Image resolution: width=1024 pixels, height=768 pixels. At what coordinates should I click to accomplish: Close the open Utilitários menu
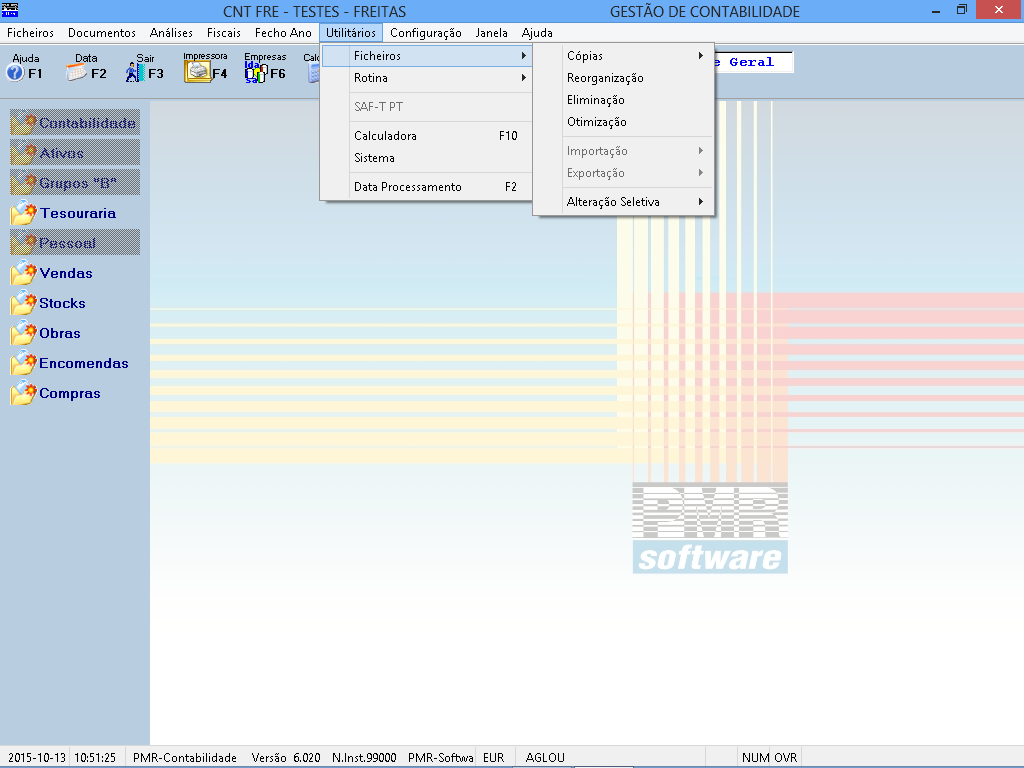tap(351, 33)
